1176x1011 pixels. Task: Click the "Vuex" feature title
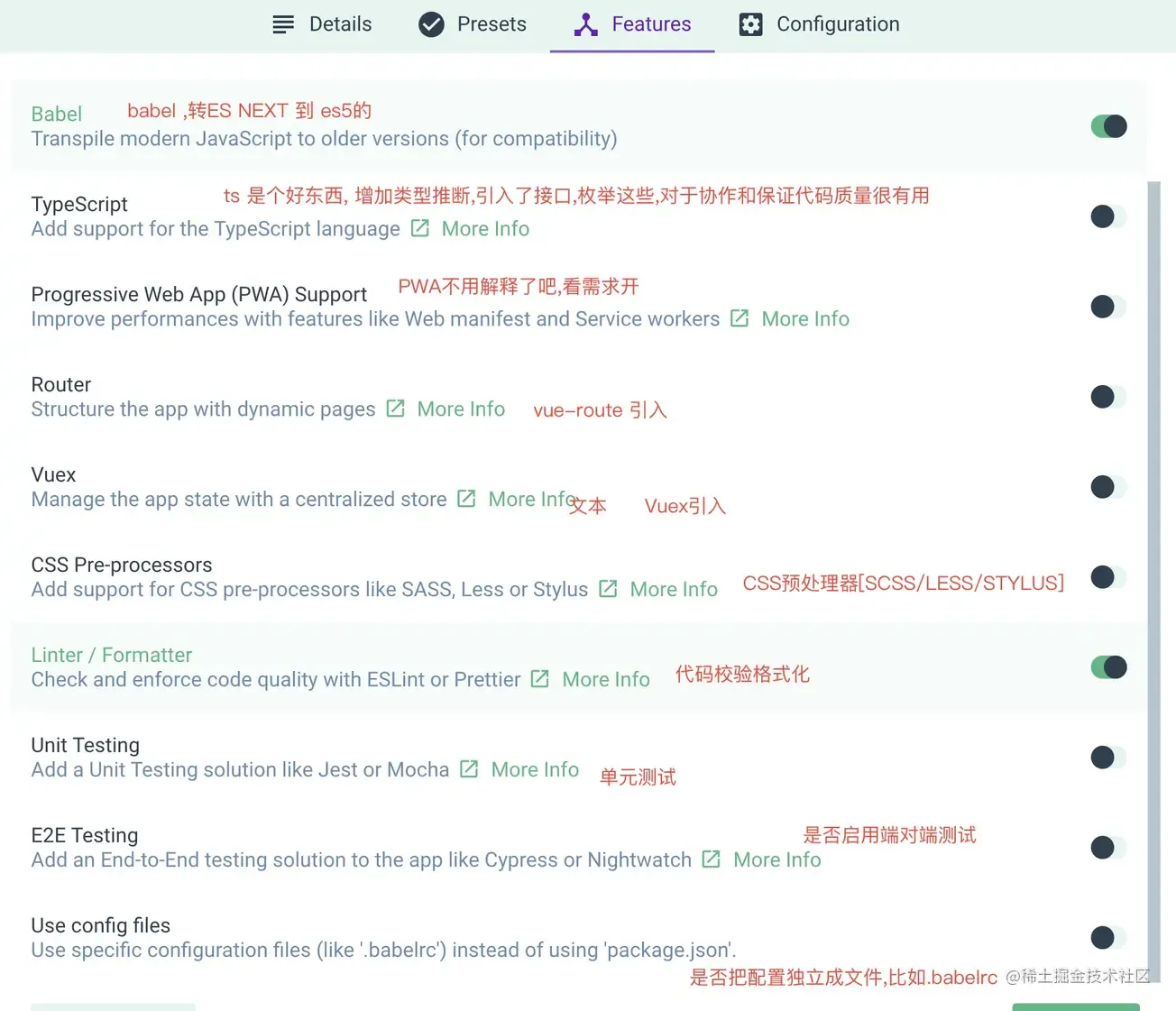point(54,475)
